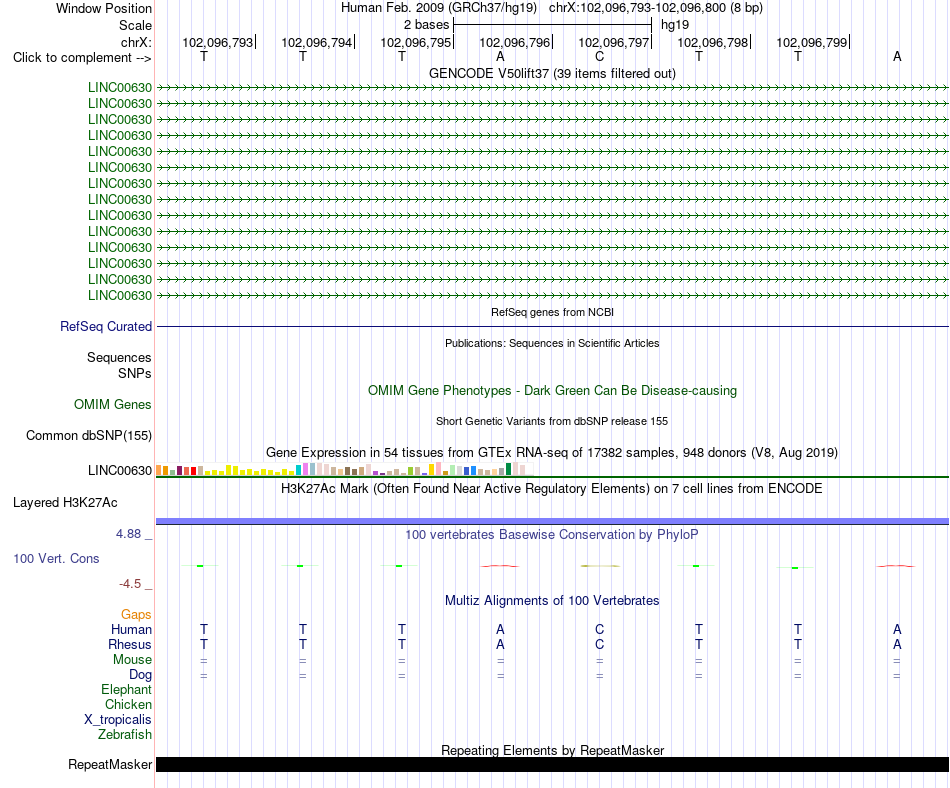Click the Human species label
The width and height of the screenshot is (950, 788).
coord(131,630)
